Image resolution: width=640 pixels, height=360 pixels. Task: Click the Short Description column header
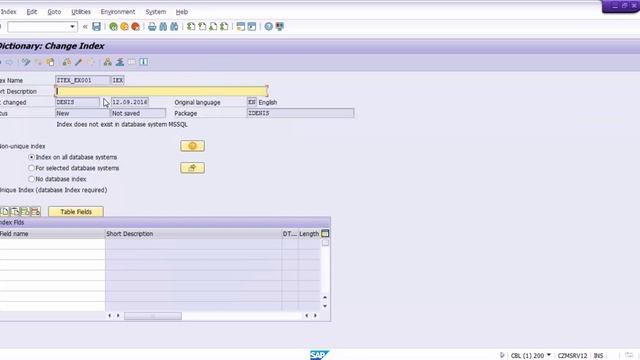tap(193, 234)
